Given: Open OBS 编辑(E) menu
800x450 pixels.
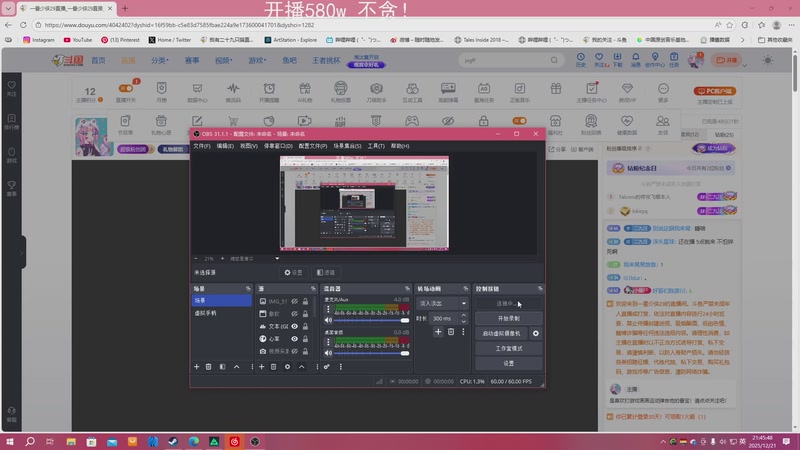Looking at the screenshot, I should click(225, 146).
